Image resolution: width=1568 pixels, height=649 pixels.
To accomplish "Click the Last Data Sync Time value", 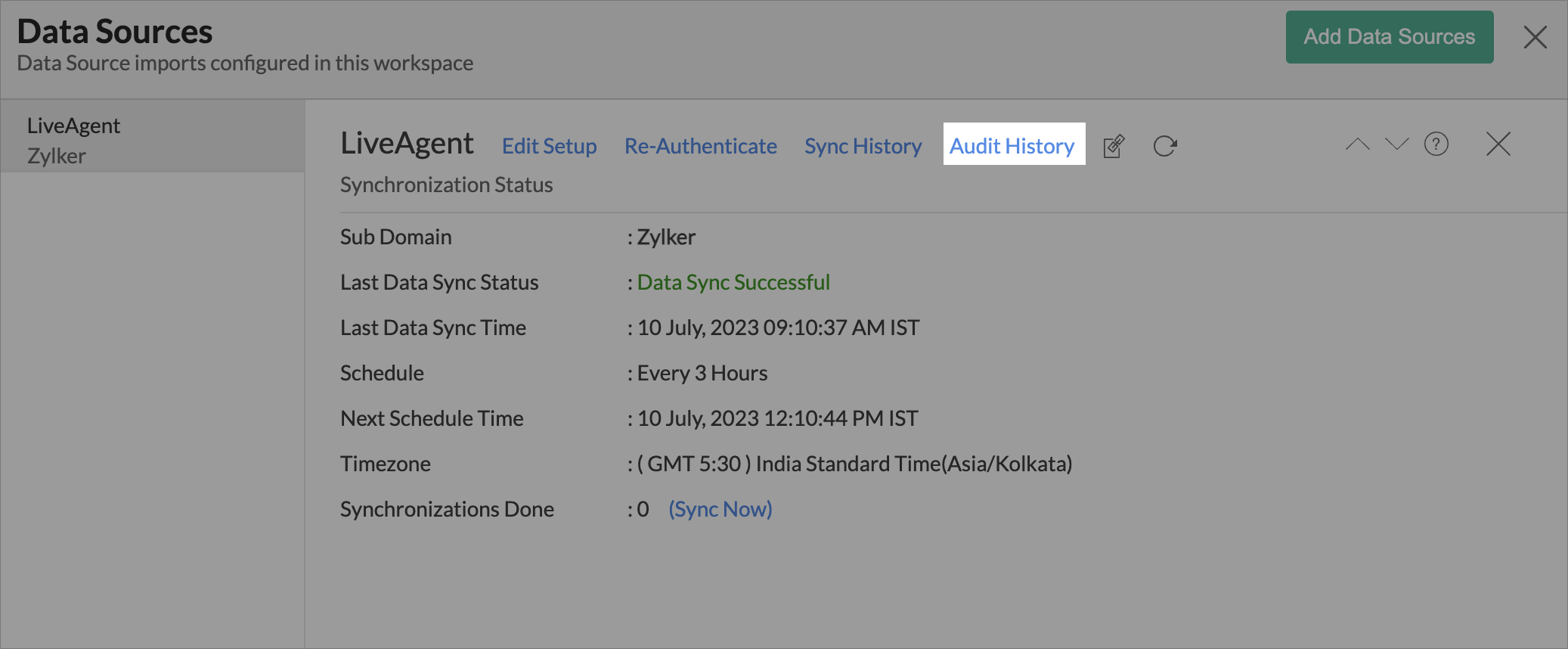I will [778, 328].
